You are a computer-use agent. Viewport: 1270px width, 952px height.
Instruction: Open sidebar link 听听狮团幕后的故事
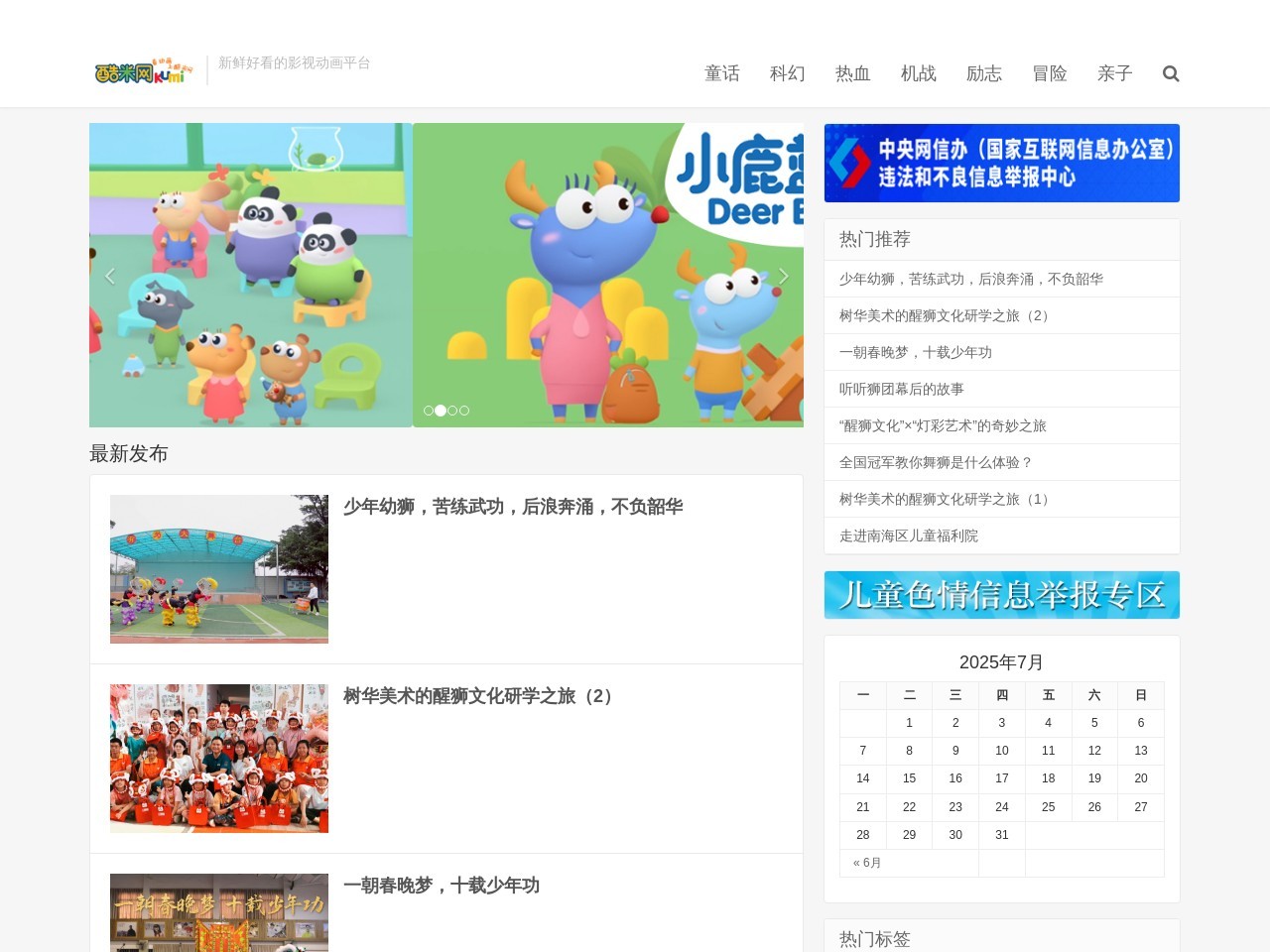[902, 390]
